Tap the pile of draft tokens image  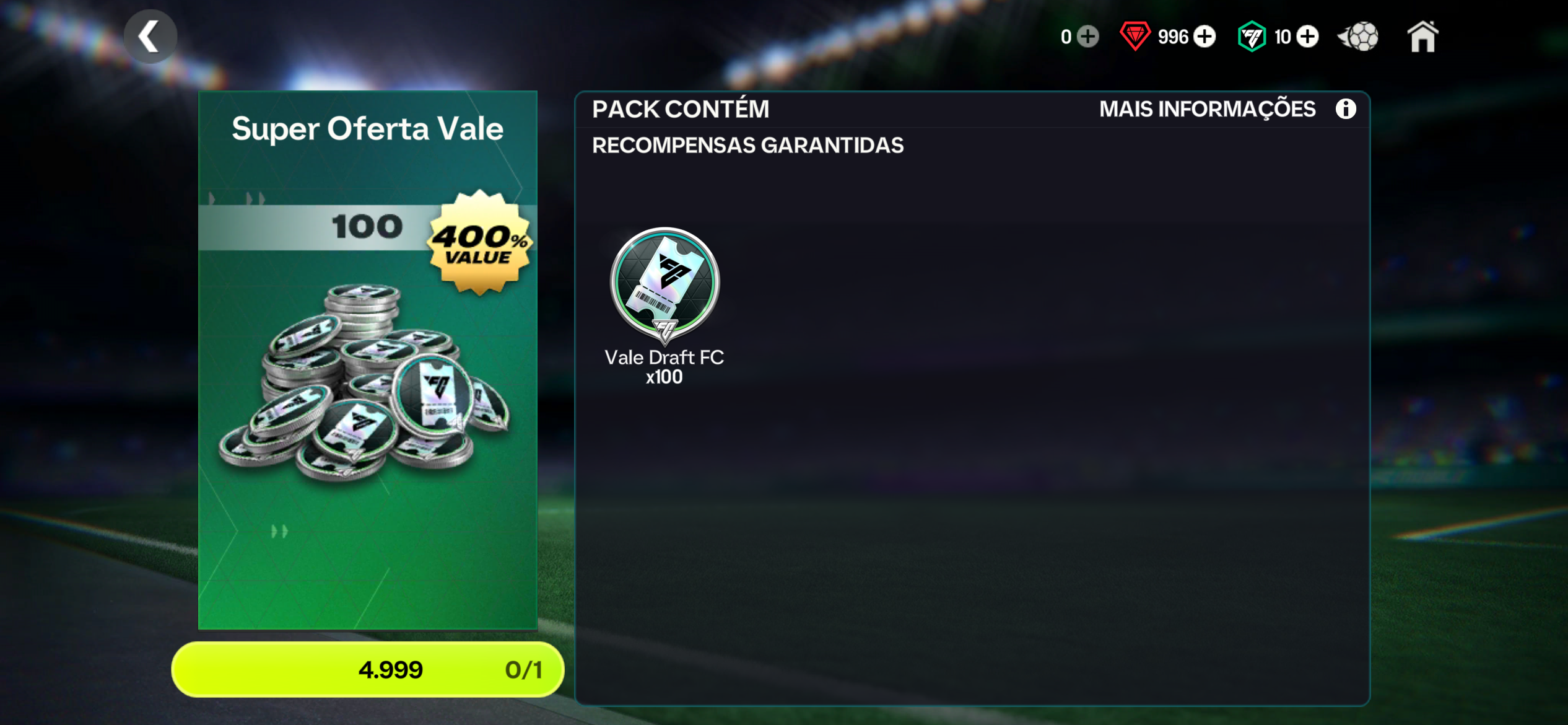(x=364, y=382)
